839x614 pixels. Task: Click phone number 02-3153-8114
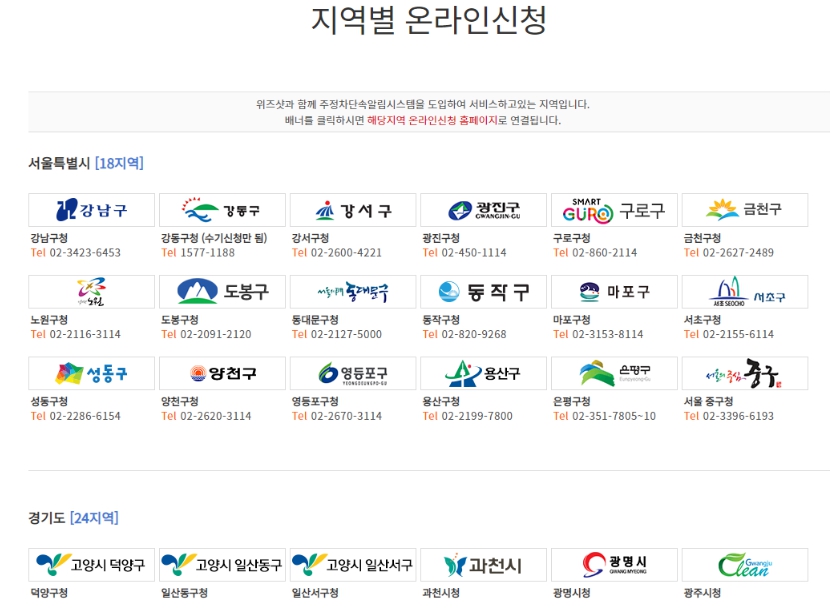tap(608, 335)
